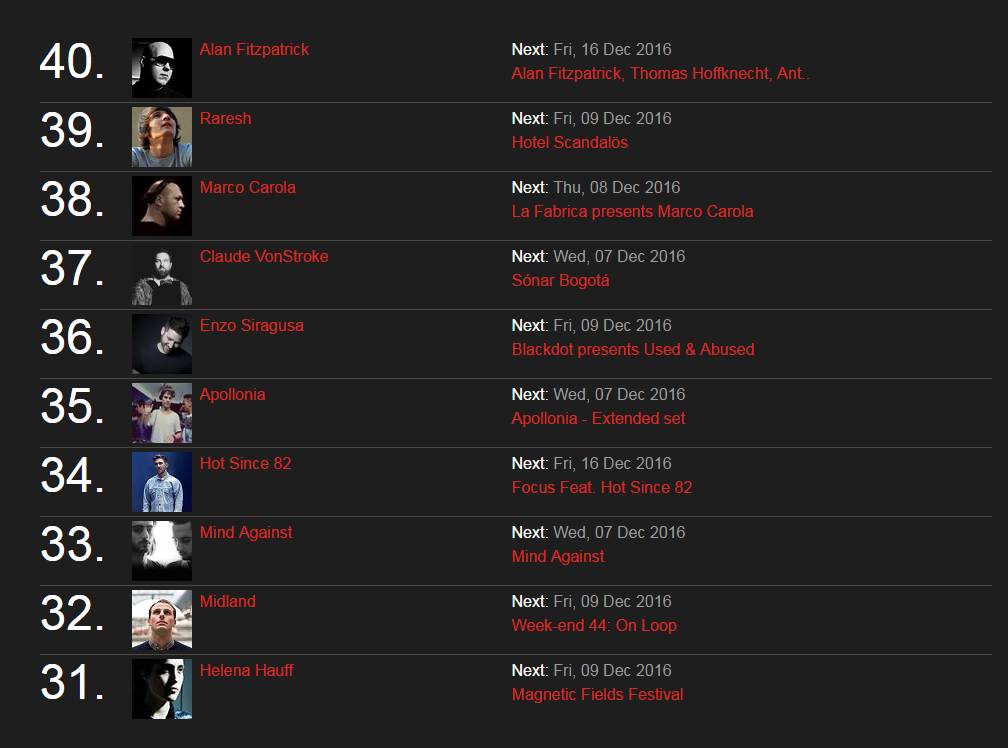Click Enzo Siragusa's artist image
The image size is (1008, 748).
coord(162,344)
